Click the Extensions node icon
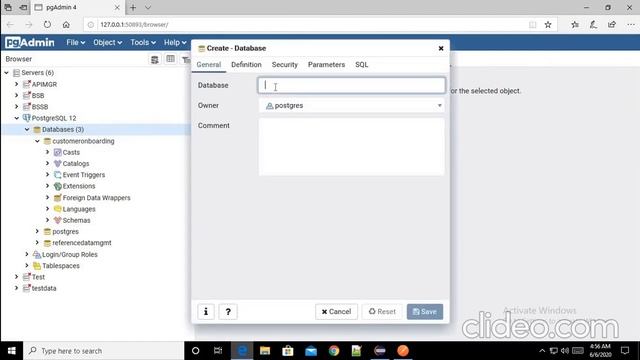The width and height of the screenshot is (640, 360). (x=58, y=186)
